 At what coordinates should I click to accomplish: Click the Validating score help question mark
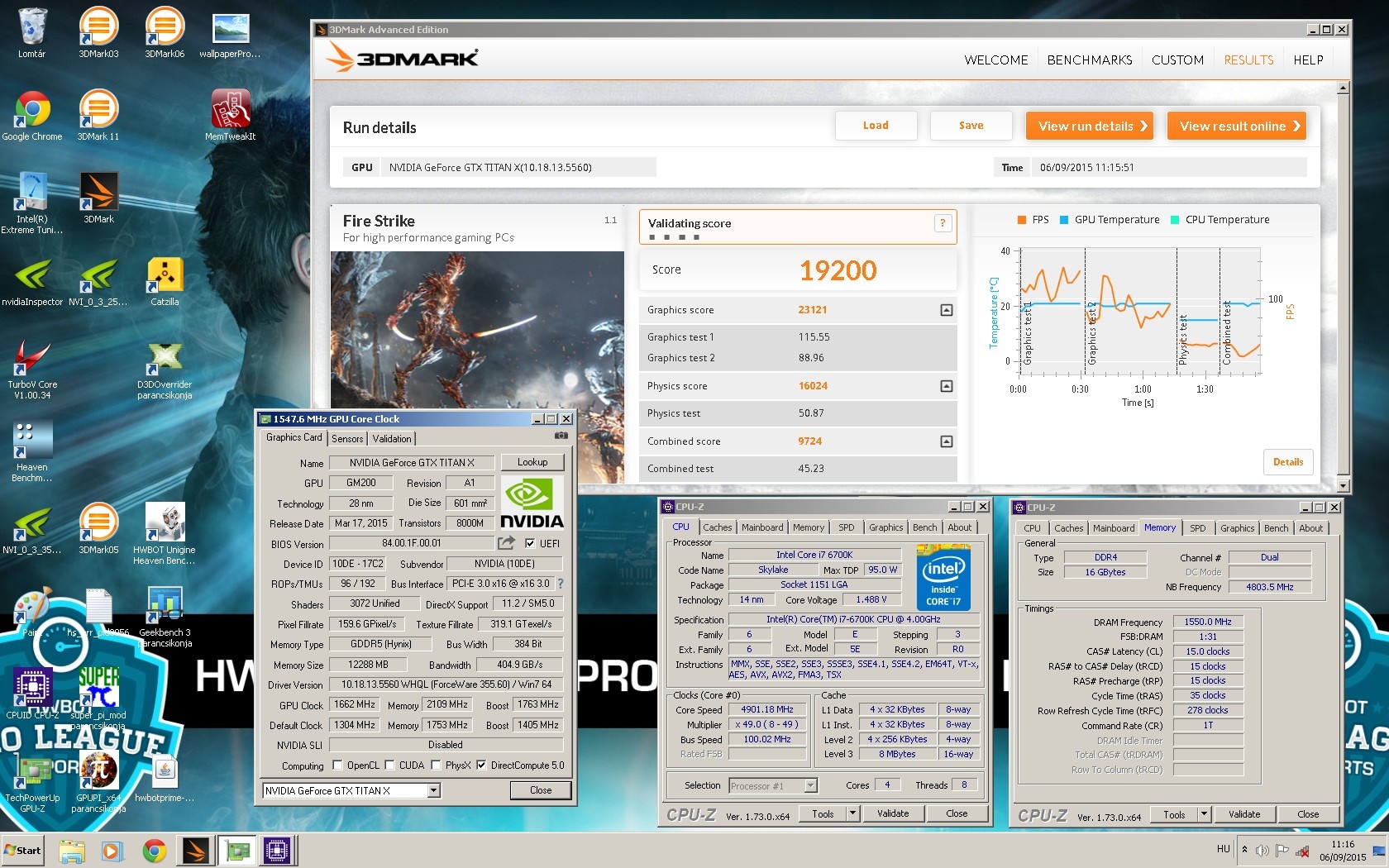coord(942,223)
